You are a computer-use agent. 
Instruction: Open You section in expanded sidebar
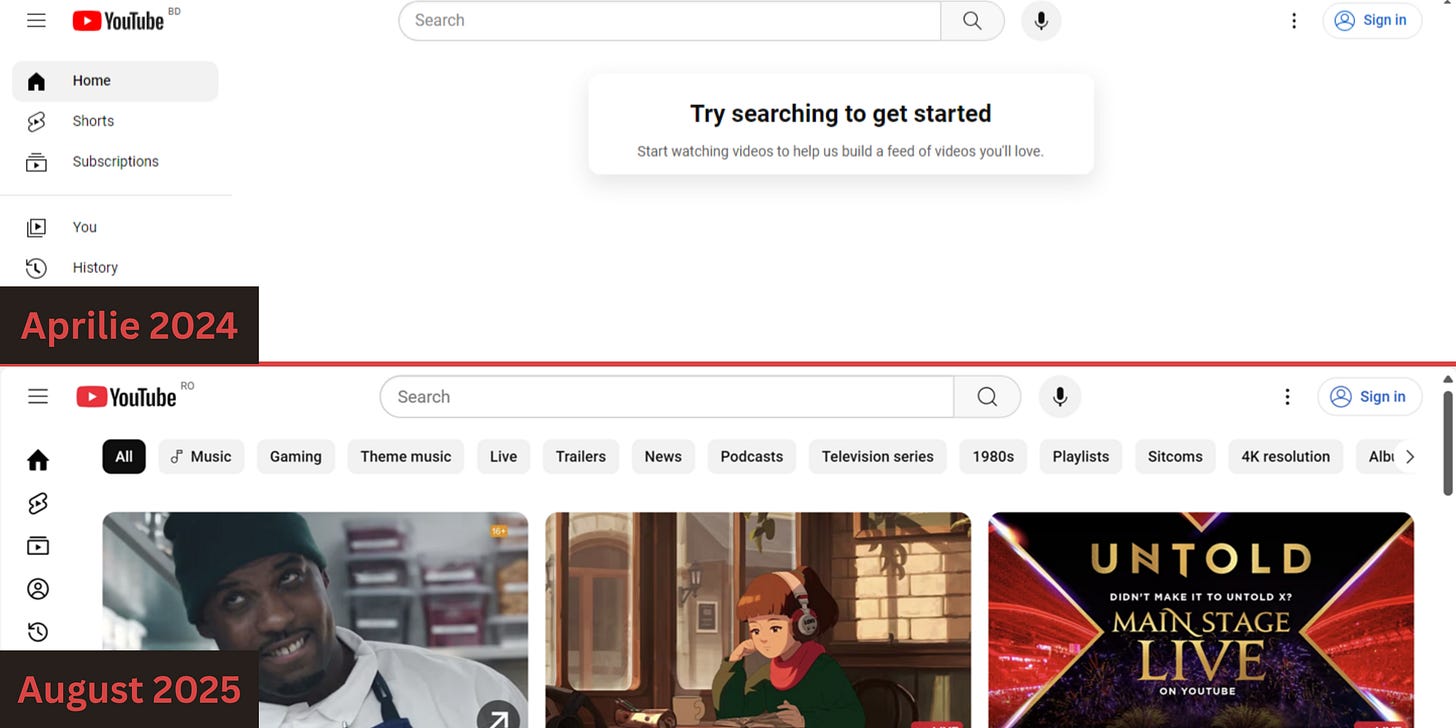tap(115, 227)
